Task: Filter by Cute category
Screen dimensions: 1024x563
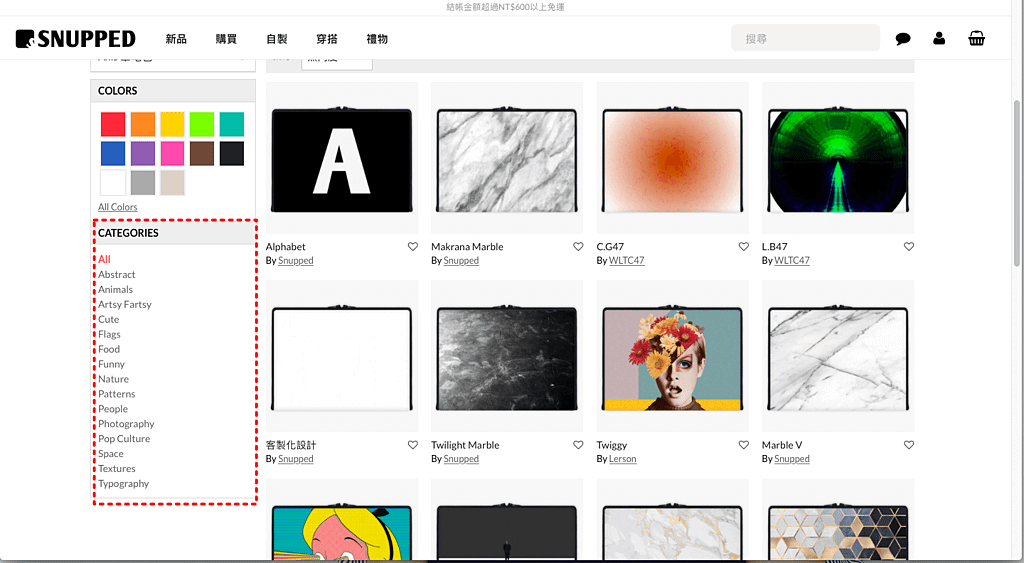Action: click(x=108, y=319)
